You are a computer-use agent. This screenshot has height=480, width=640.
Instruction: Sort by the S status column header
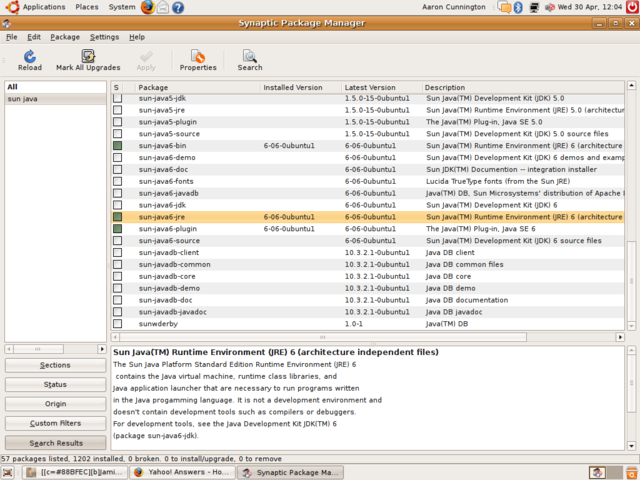tap(116, 87)
